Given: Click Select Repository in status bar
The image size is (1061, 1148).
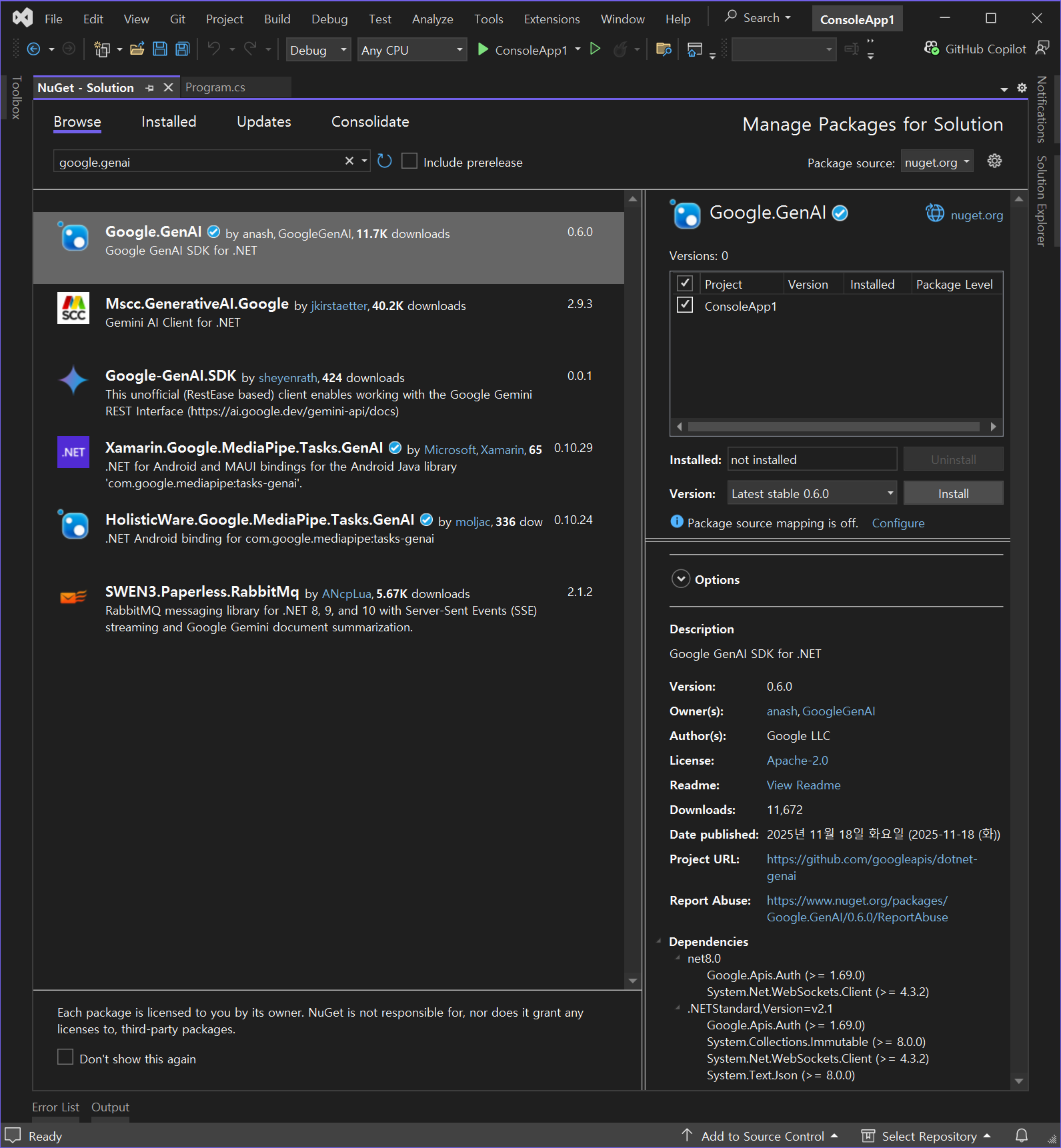Looking at the screenshot, I should pyautogui.click(x=927, y=1136).
